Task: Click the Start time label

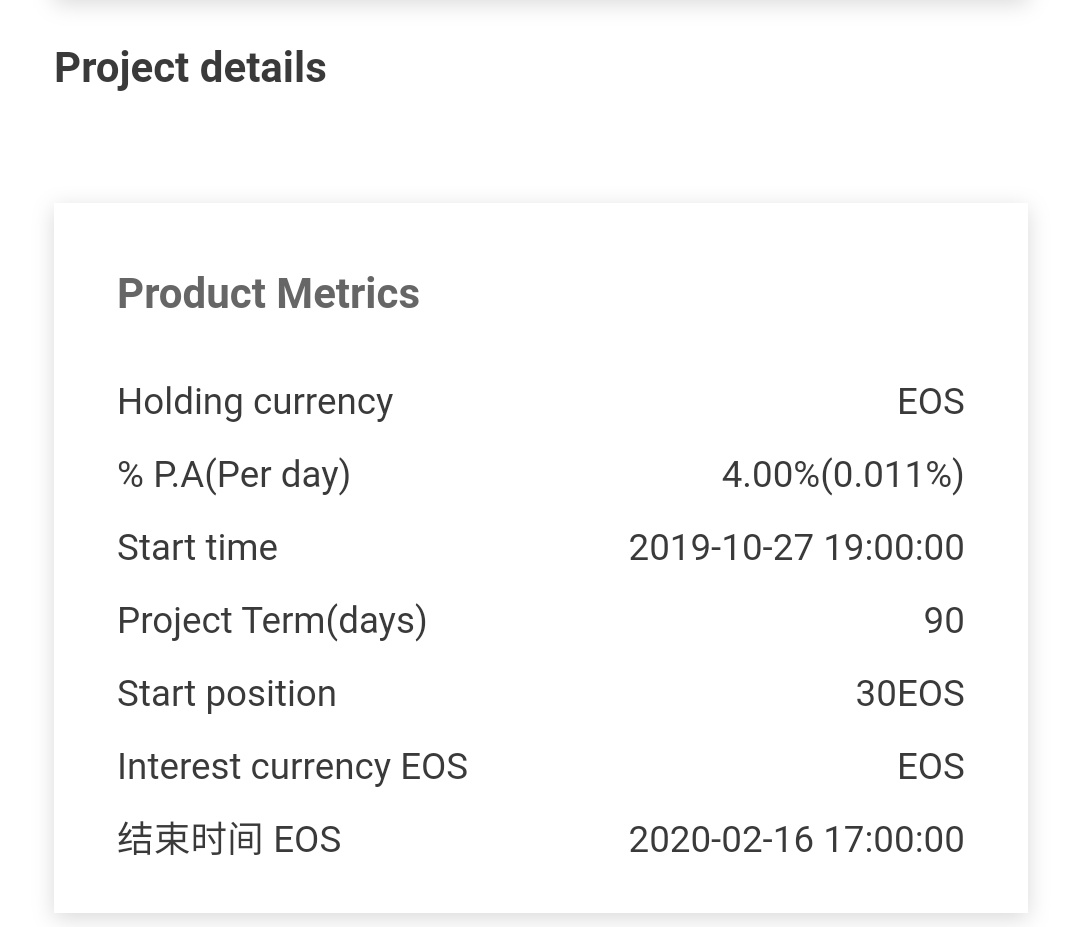Action: click(x=197, y=547)
